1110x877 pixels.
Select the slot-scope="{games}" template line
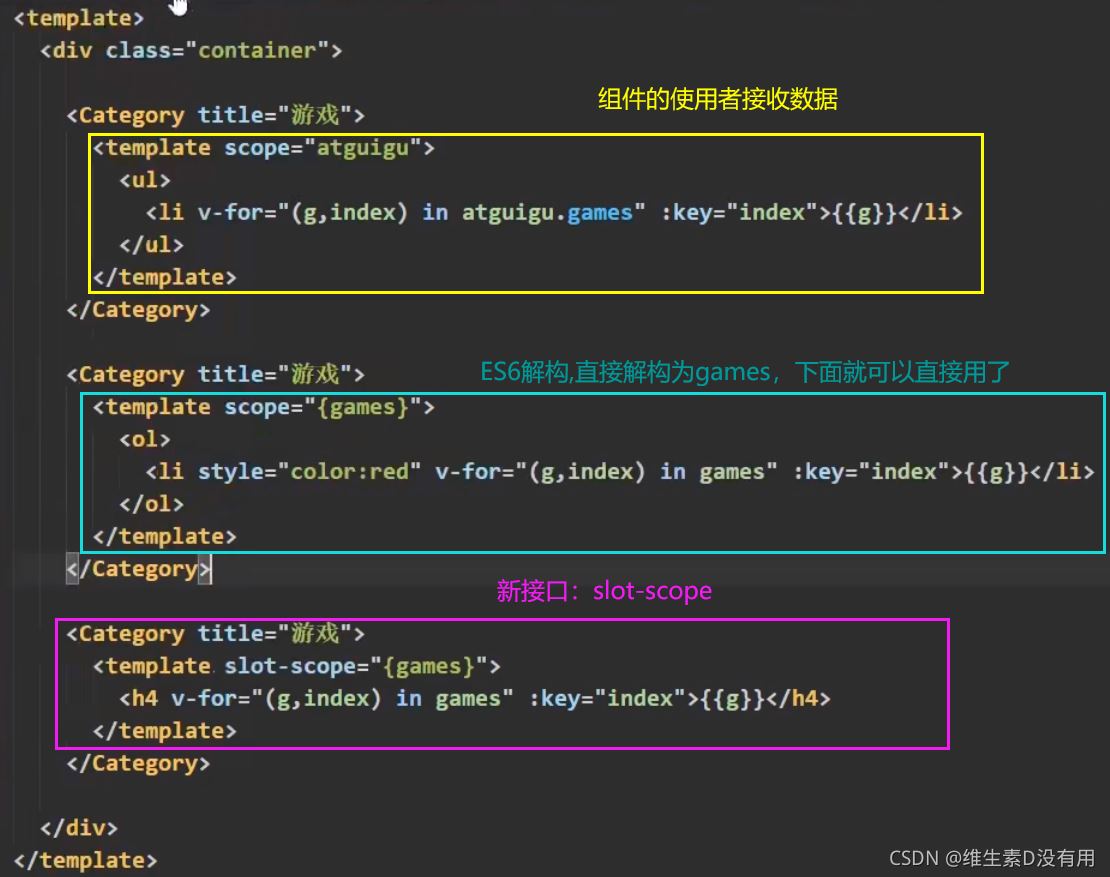pyautogui.click(x=297, y=666)
